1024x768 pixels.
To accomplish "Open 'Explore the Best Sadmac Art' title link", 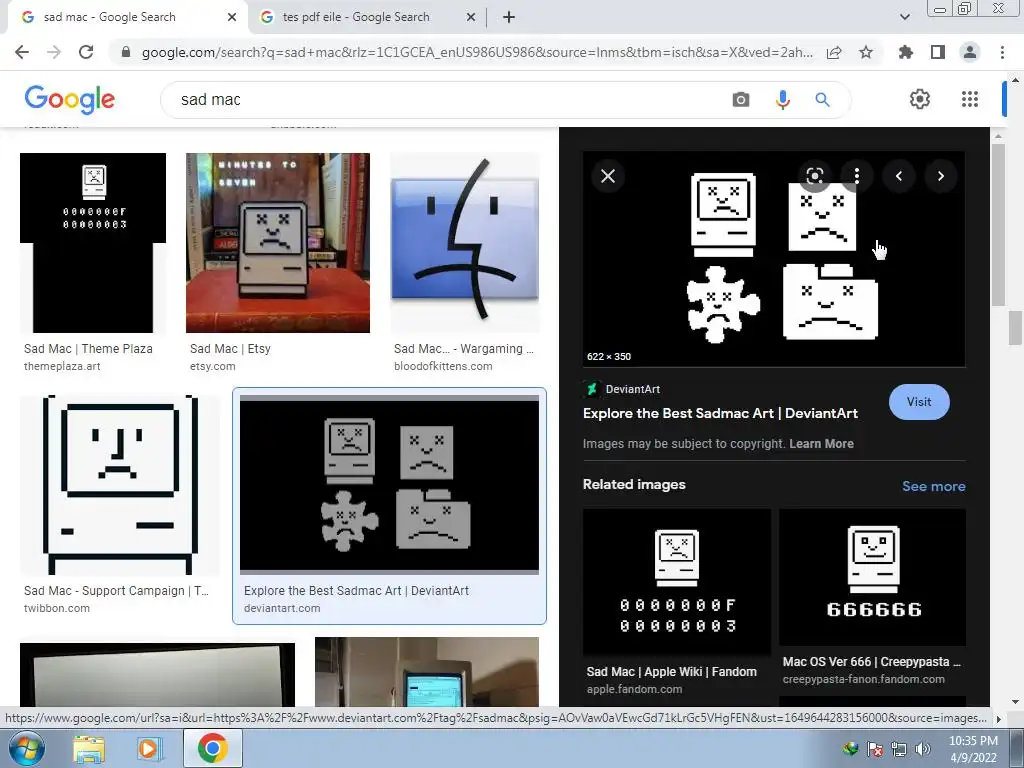I will pos(720,413).
